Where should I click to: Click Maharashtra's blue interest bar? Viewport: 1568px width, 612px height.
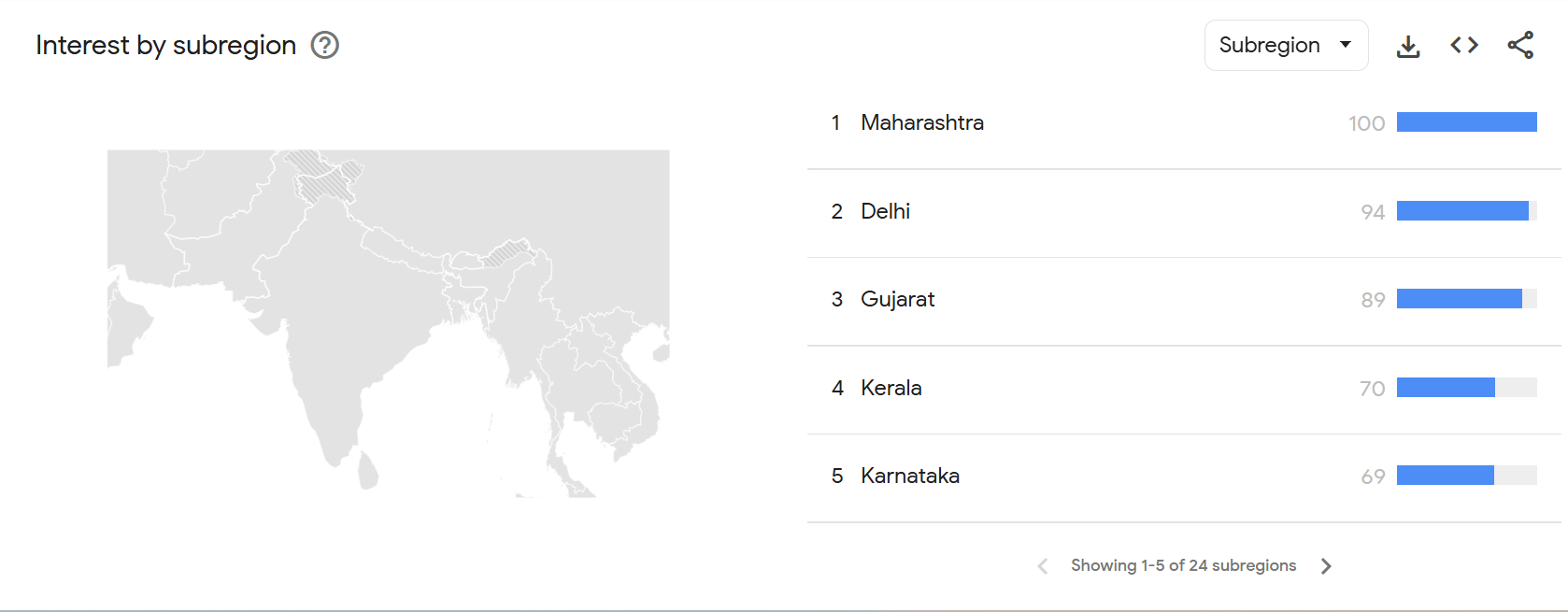click(1466, 122)
